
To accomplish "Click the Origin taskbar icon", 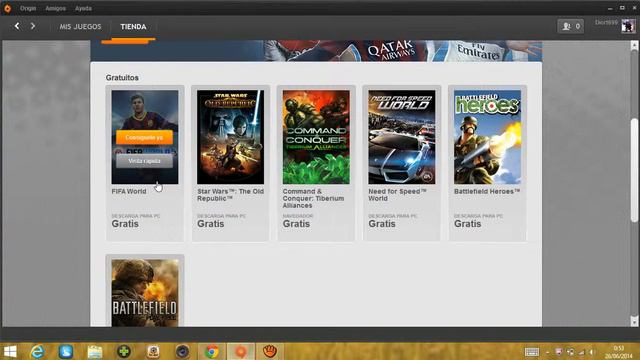I will pyautogui.click(x=241, y=351).
